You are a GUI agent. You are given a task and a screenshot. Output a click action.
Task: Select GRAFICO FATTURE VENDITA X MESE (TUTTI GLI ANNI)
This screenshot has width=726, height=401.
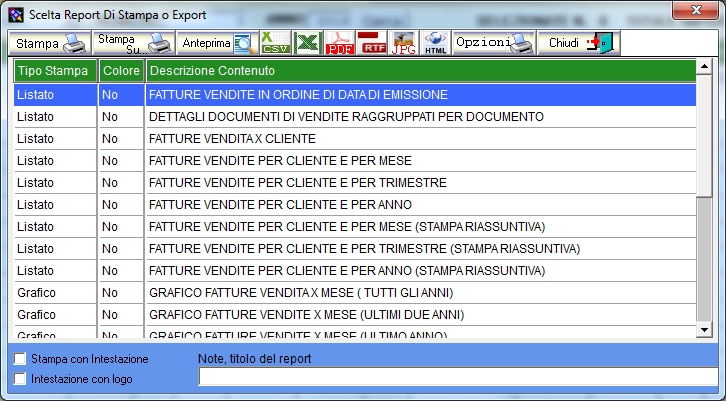point(301,292)
